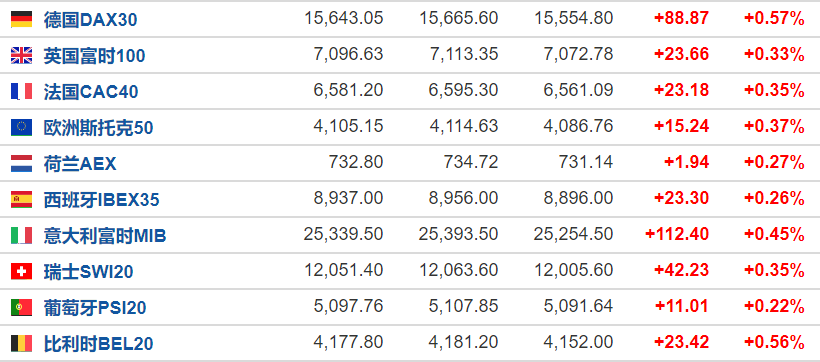820x362 pixels.
Task: Click the Netherlands flag icon
Action: point(21,164)
